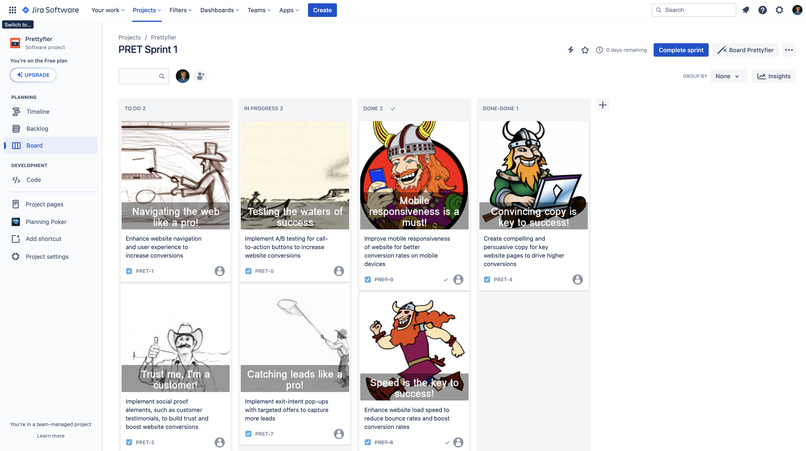The height and width of the screenshot is (451, 806).
Task: Click the Prettyfier breadcrumb link
Action: pyautogui.click(x=163, y=38)
